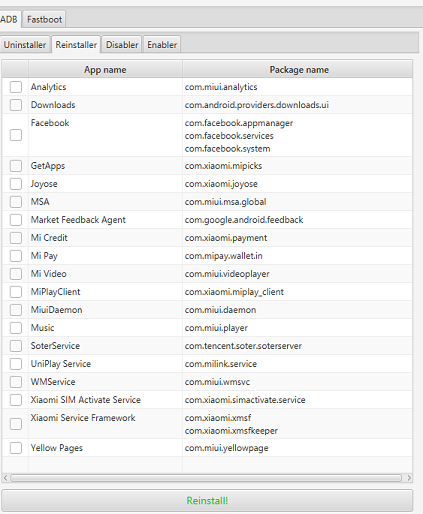The height and width of the screenshot is (514, 423).
Task: Tick the Mi Pay checkbox
Action: (x=16, y=256)
